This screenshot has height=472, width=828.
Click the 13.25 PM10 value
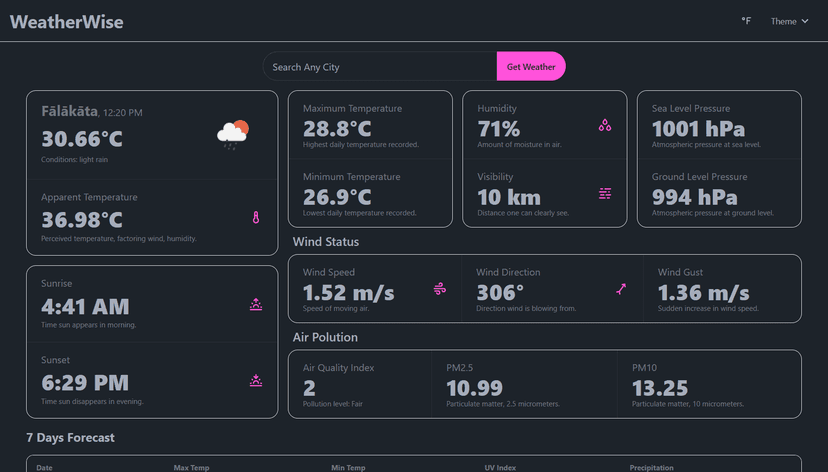[660, 388]
